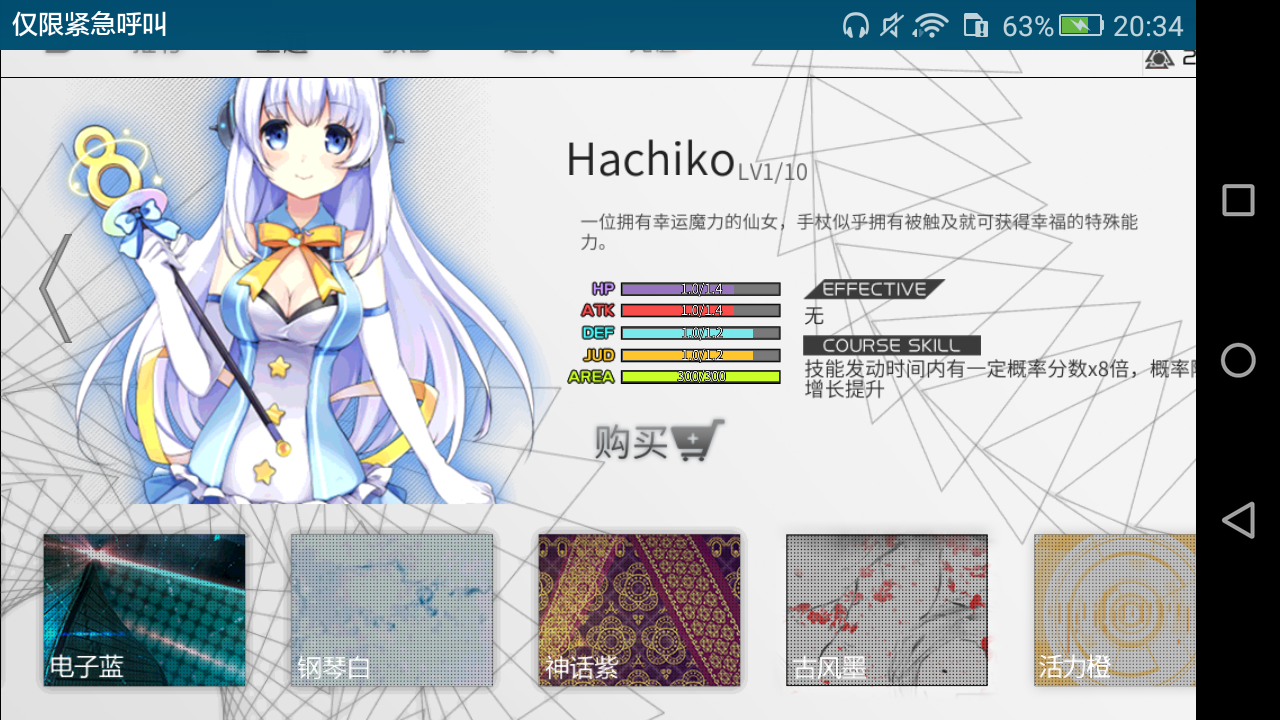Tap the battery status icon
The image size is (1280, 720).
click(1081, 26)
